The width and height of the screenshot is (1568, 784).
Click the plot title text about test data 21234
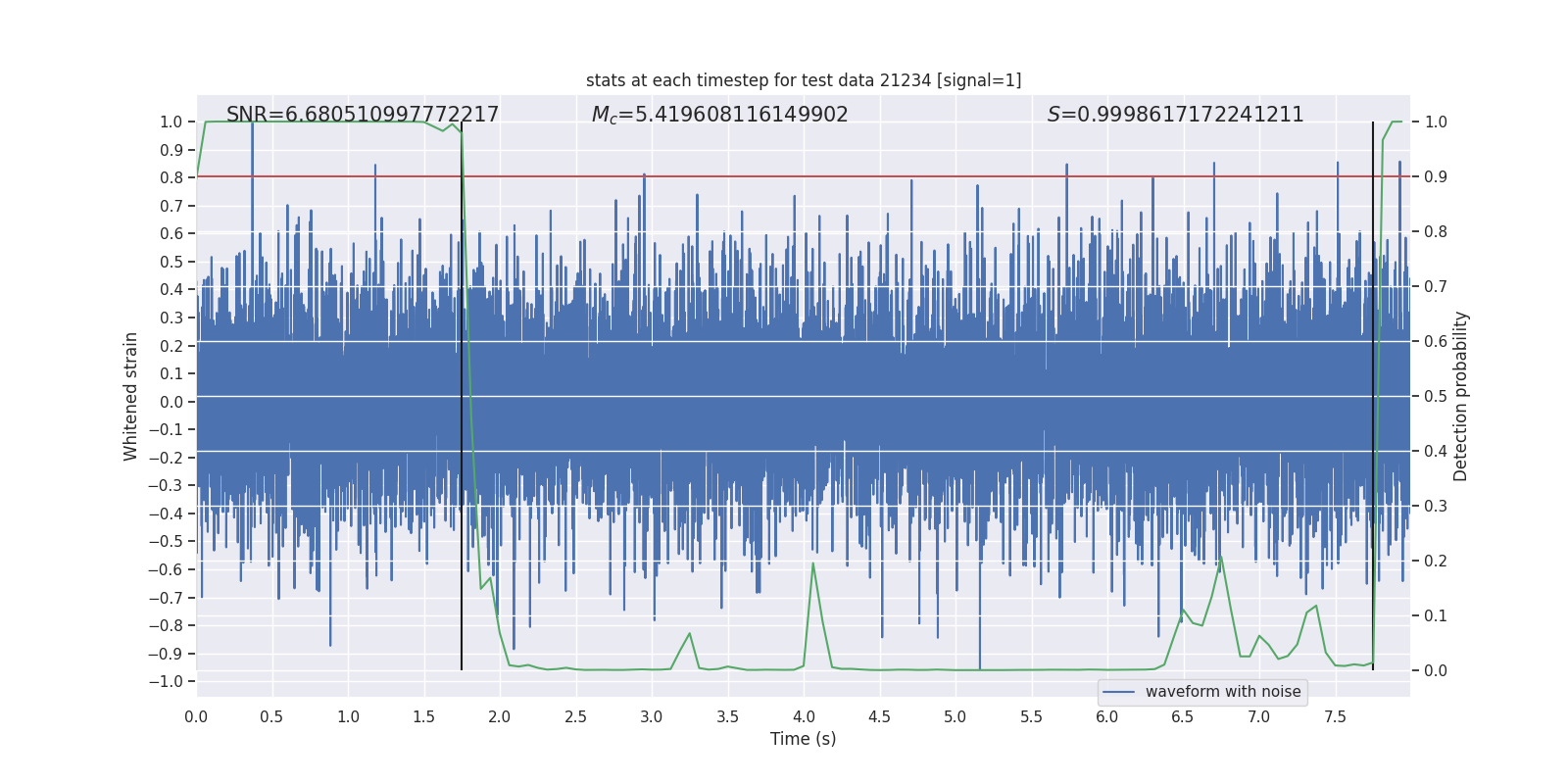tap(804, 80)
